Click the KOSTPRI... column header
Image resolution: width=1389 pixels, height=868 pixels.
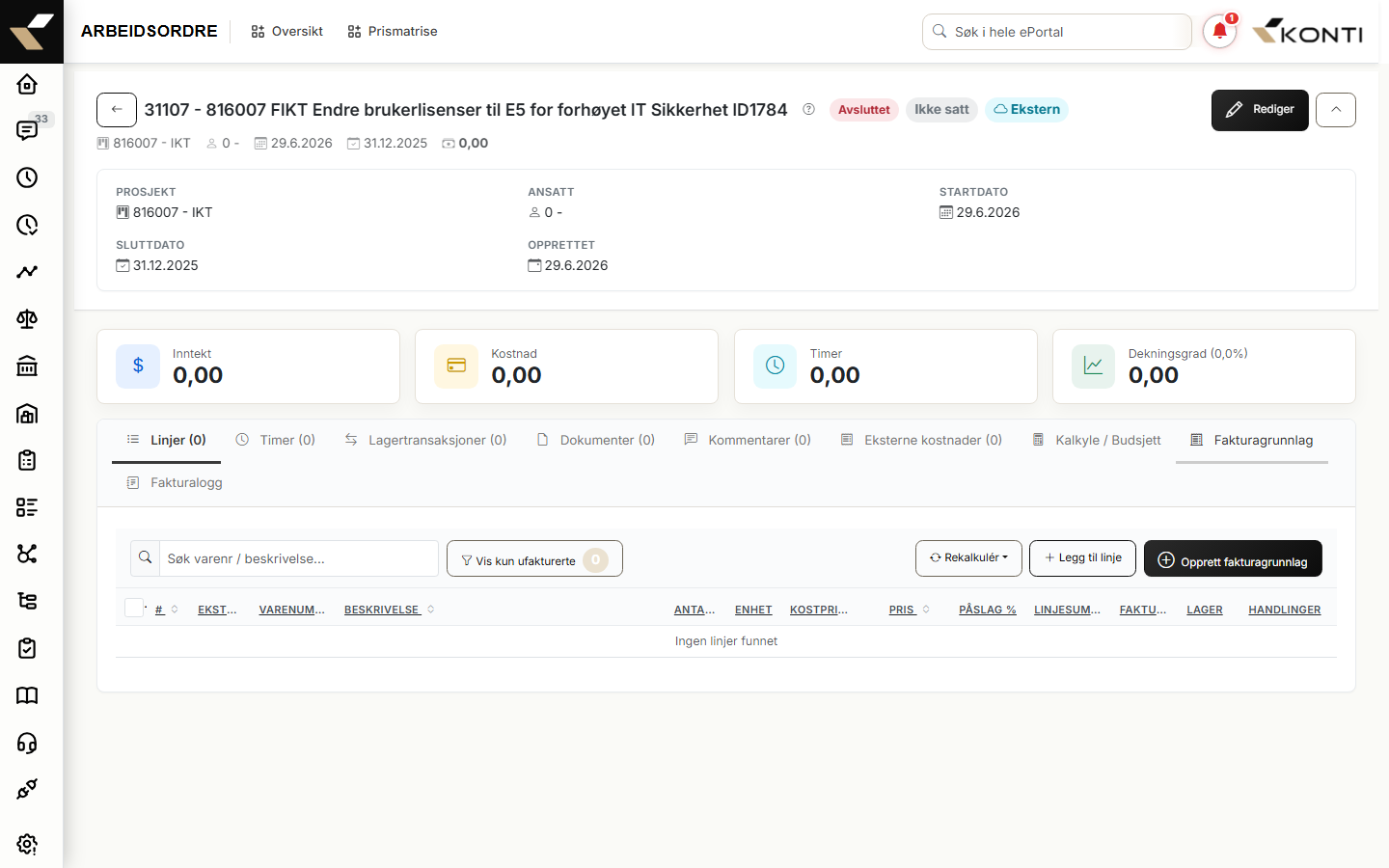point(819,610)
